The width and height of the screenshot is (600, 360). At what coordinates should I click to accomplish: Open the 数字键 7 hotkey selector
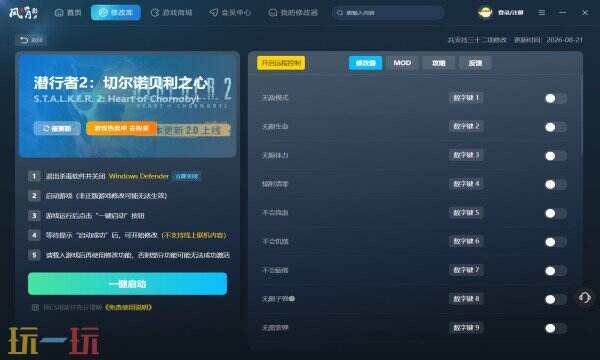tap(466, 270)
